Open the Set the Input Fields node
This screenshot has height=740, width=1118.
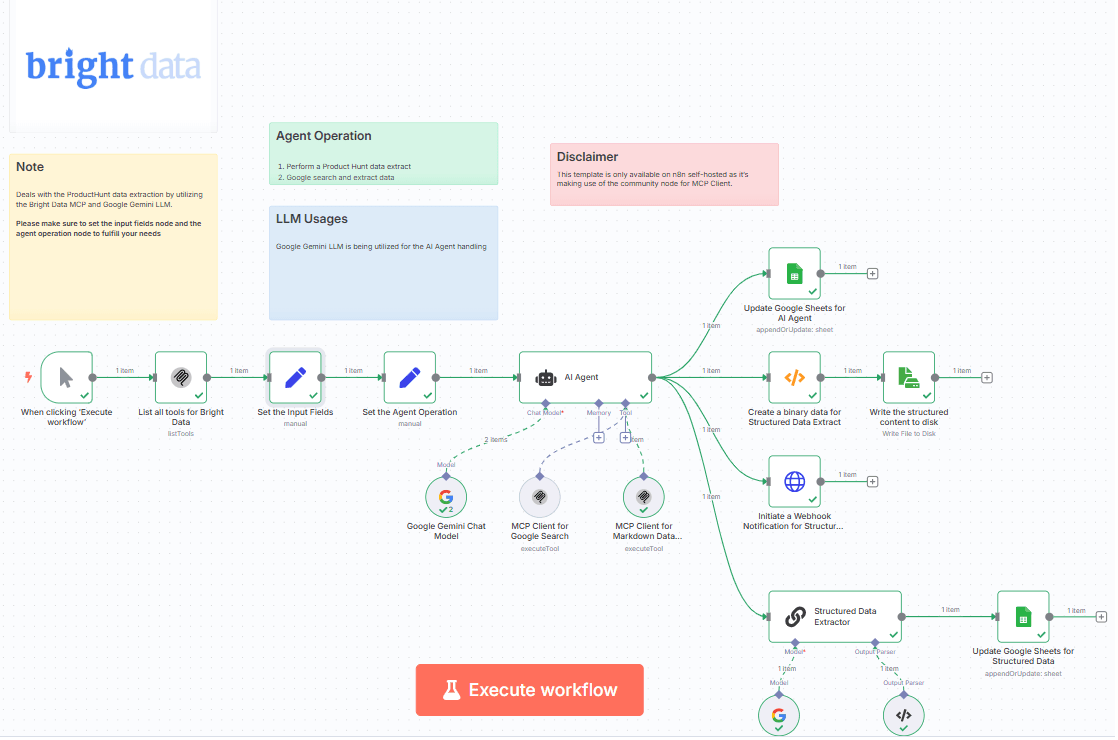coord(295,377)
